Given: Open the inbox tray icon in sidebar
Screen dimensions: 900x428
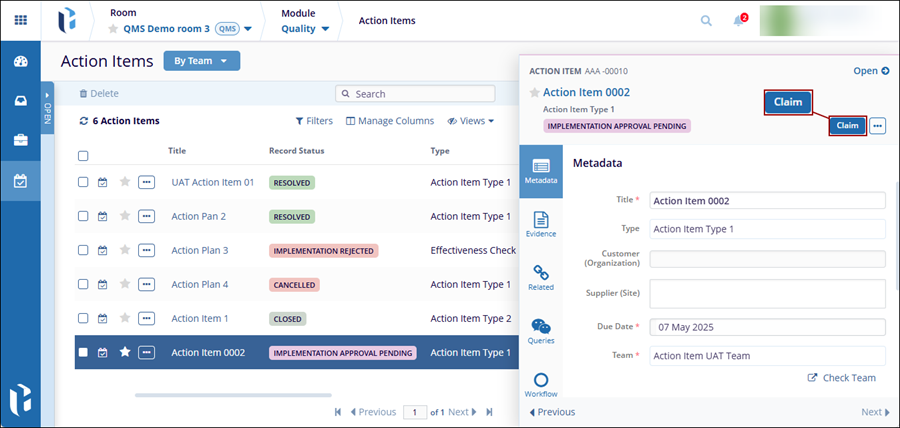Looking at the screenshot, I should coord(20,100).
